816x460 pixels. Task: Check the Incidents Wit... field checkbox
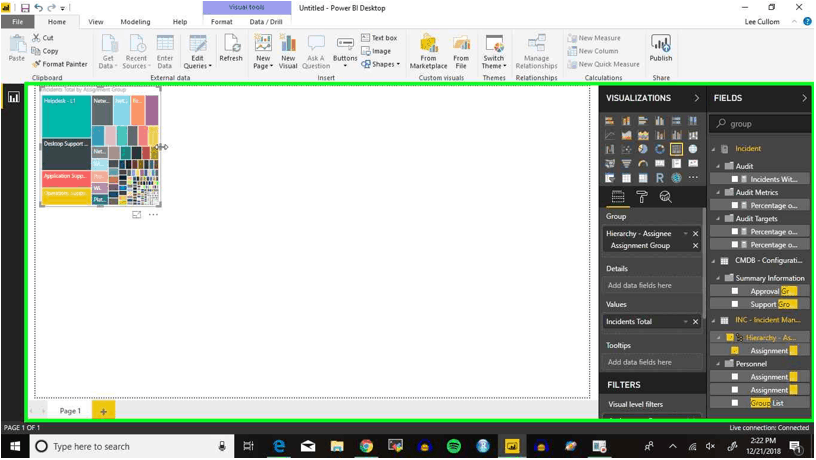[x=735, y=179]
